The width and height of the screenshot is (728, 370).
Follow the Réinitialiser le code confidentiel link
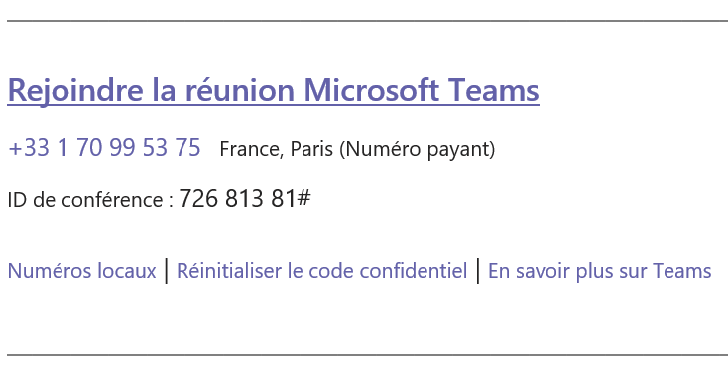[x=322, y=271]
